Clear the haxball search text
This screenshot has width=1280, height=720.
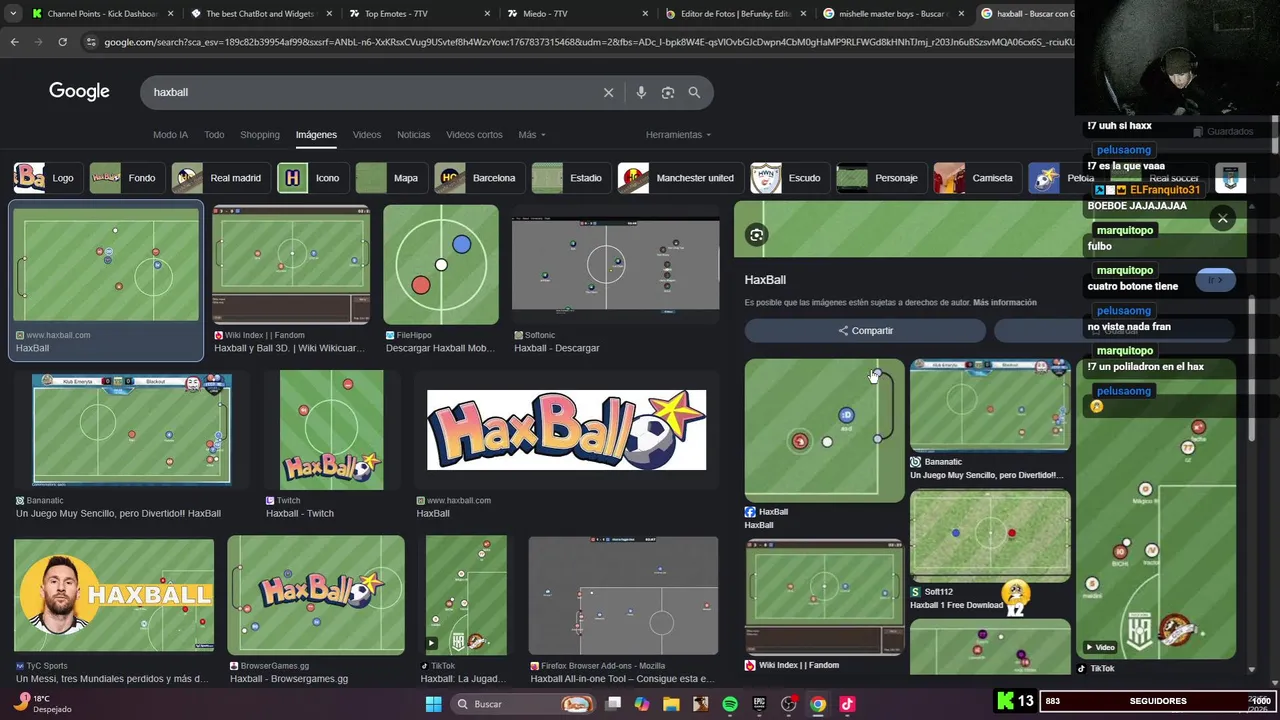point(608,92)
